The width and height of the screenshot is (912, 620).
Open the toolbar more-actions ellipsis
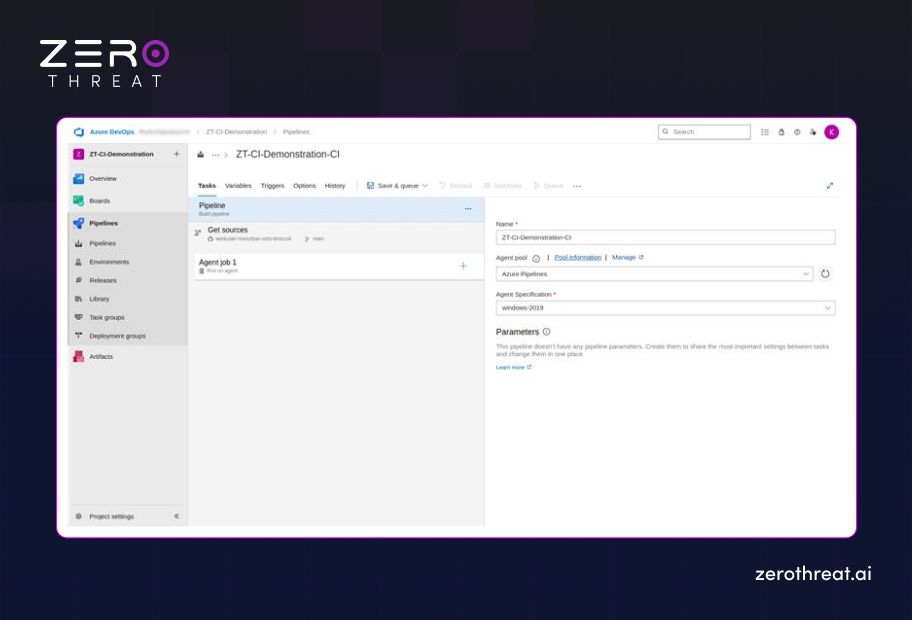click(577, 186)
